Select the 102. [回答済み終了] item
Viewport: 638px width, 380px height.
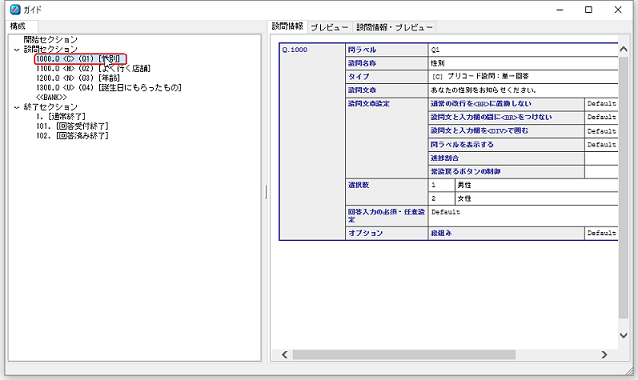tap(72, 135)
